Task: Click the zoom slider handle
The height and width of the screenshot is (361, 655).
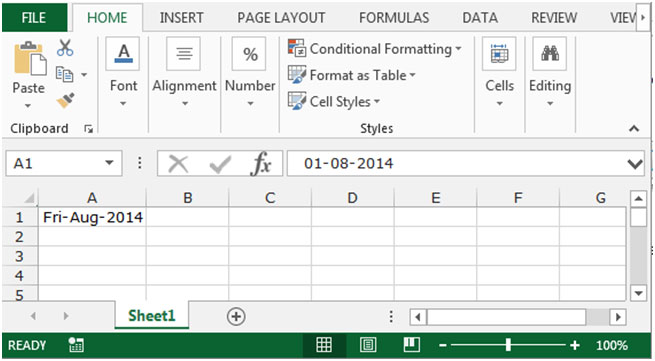Action: coord(508,345)
